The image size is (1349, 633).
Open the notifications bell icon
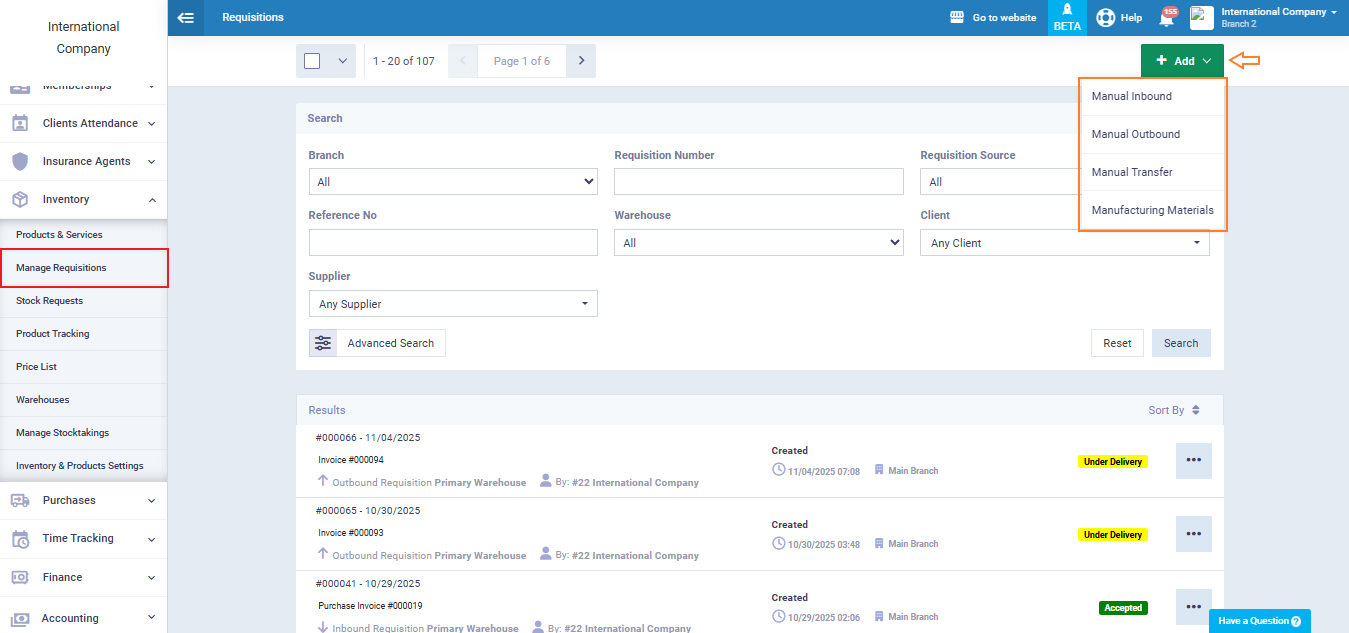click(1166, 18)
